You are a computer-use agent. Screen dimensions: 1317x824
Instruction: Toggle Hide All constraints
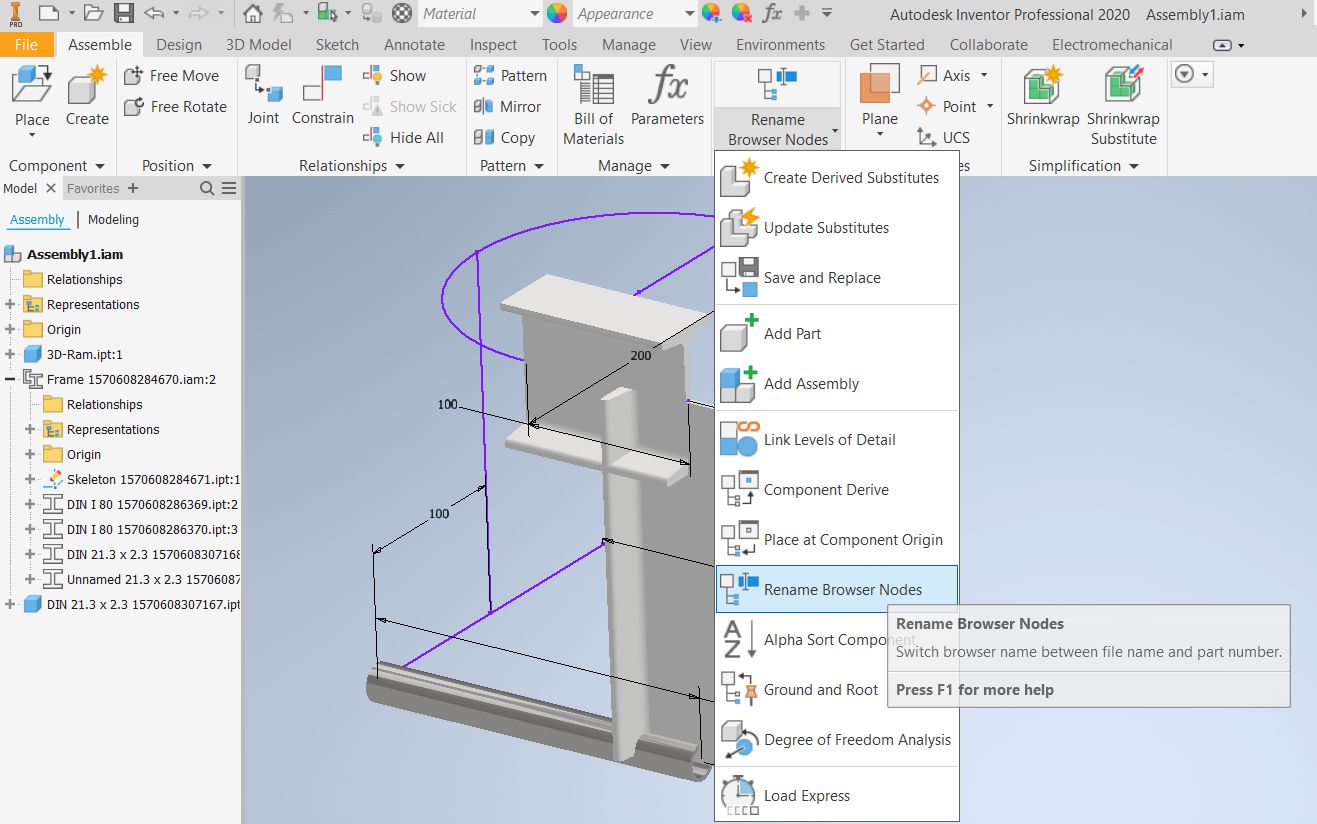(404, 137)
